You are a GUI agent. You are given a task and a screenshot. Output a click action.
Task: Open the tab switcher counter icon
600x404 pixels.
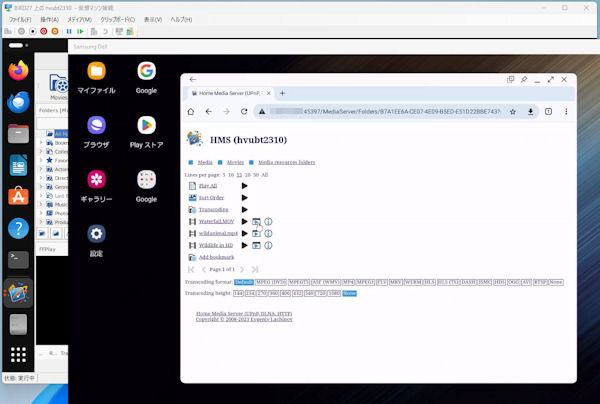click(548, 111)
